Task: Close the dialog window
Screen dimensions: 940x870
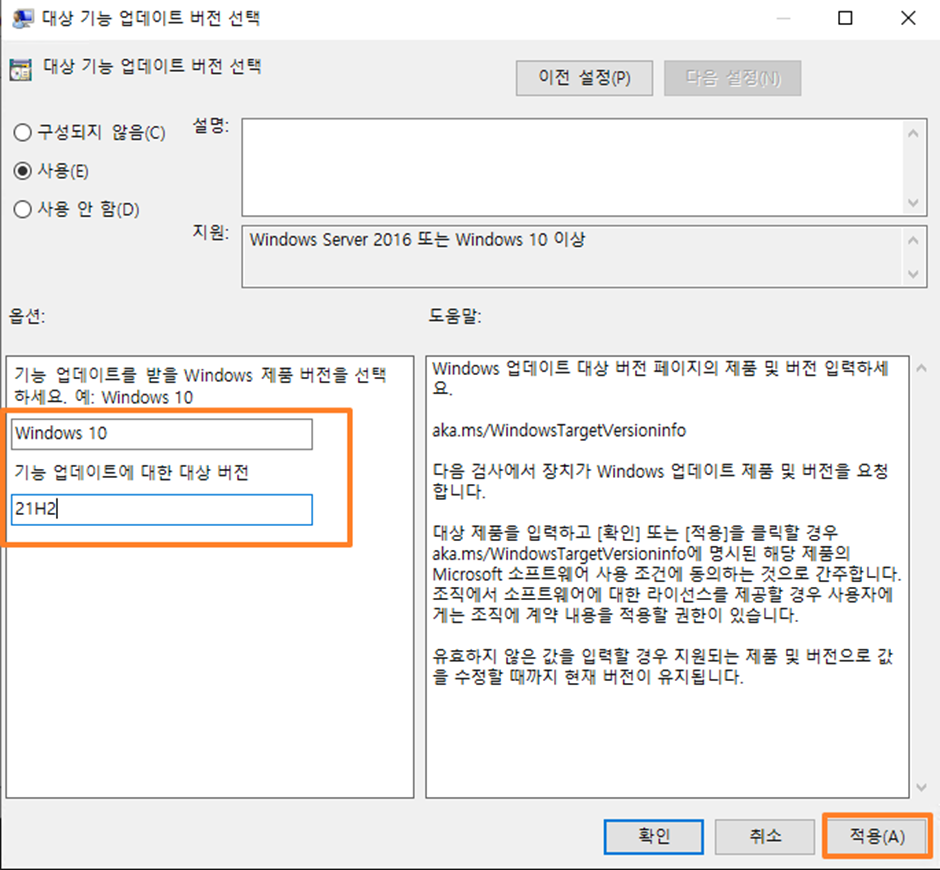Action: (908, 19)
